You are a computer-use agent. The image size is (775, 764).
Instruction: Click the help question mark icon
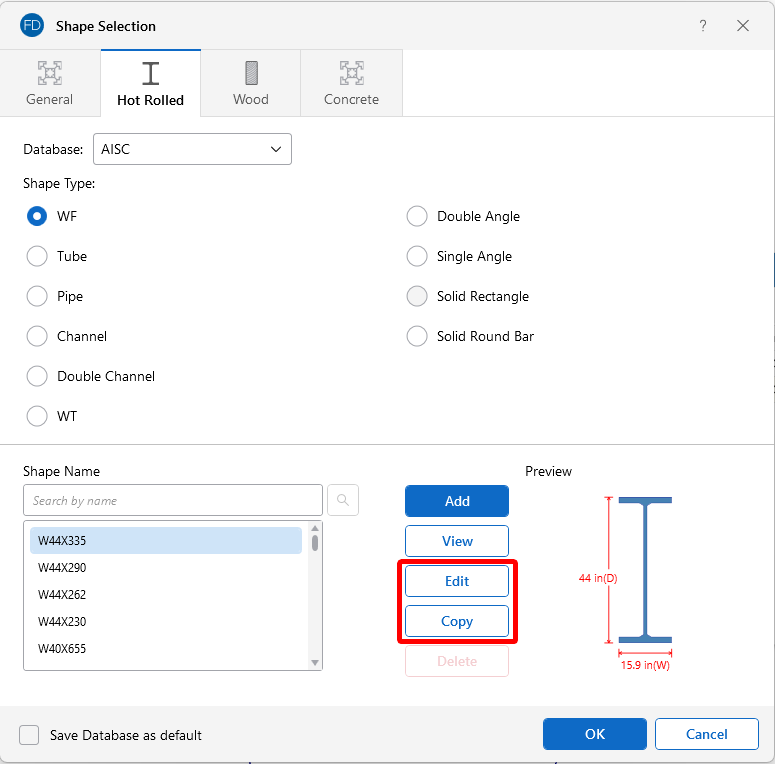[703, 26]
